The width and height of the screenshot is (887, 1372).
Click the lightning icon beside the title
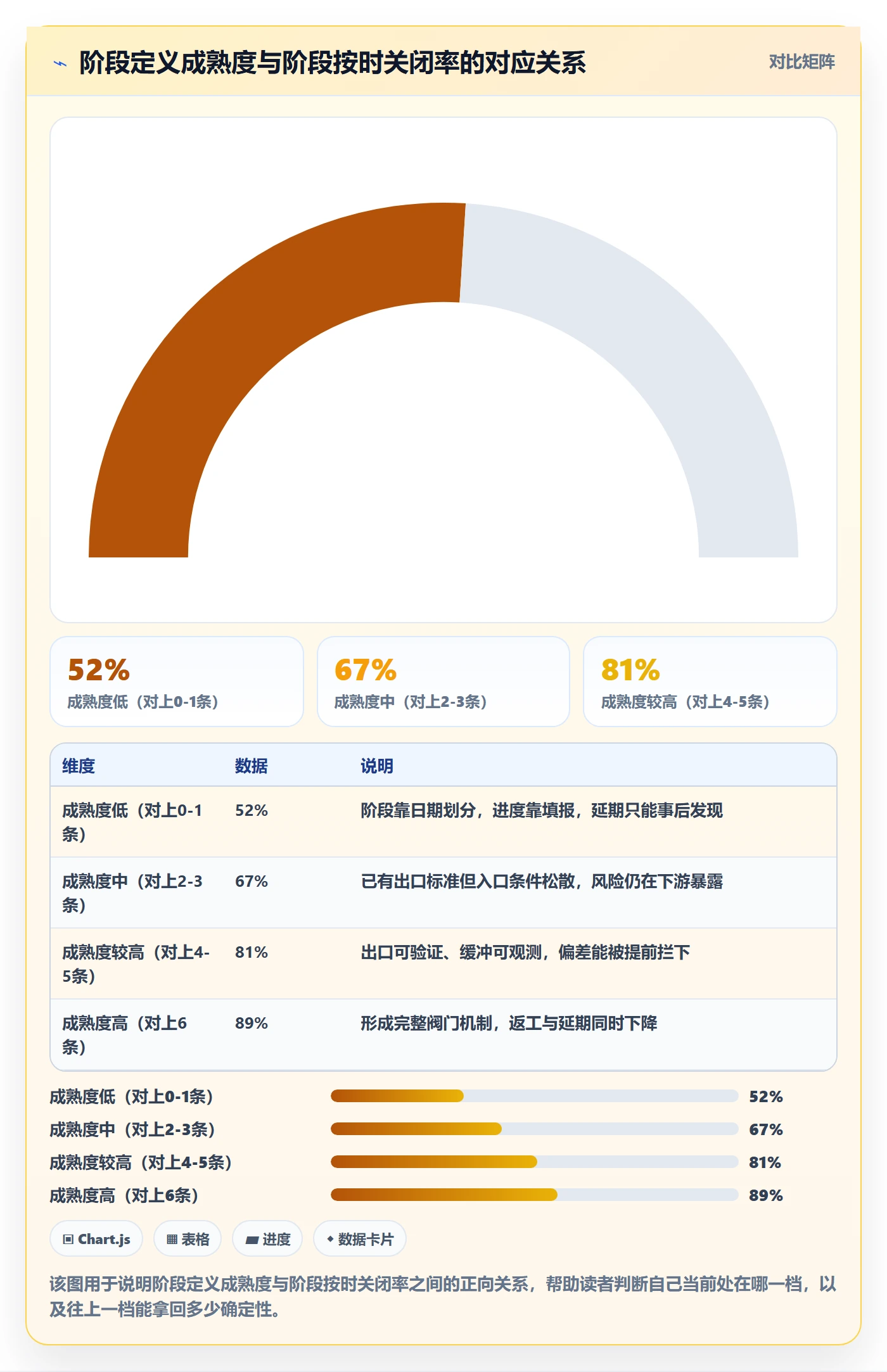[x=60, y=63]
